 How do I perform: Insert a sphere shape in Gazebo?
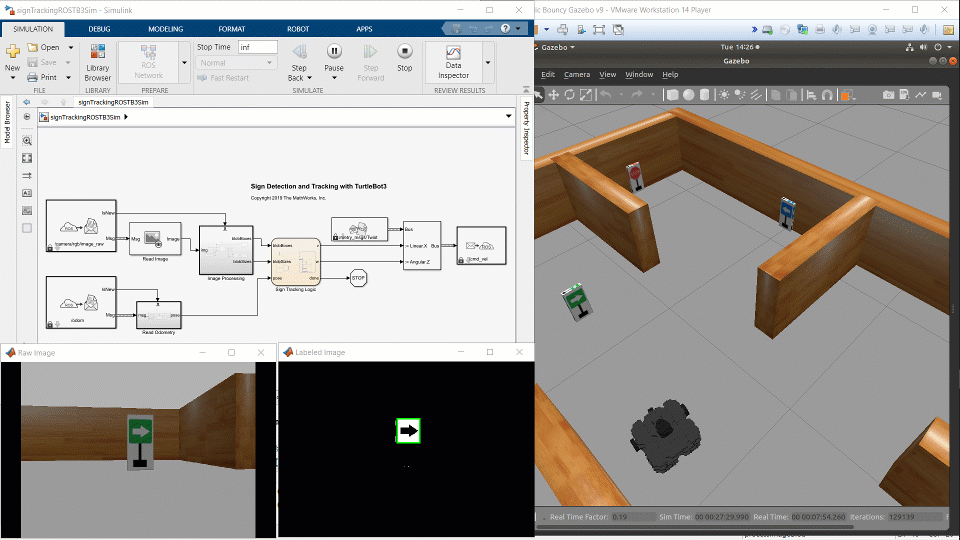[x=688, y=95]
